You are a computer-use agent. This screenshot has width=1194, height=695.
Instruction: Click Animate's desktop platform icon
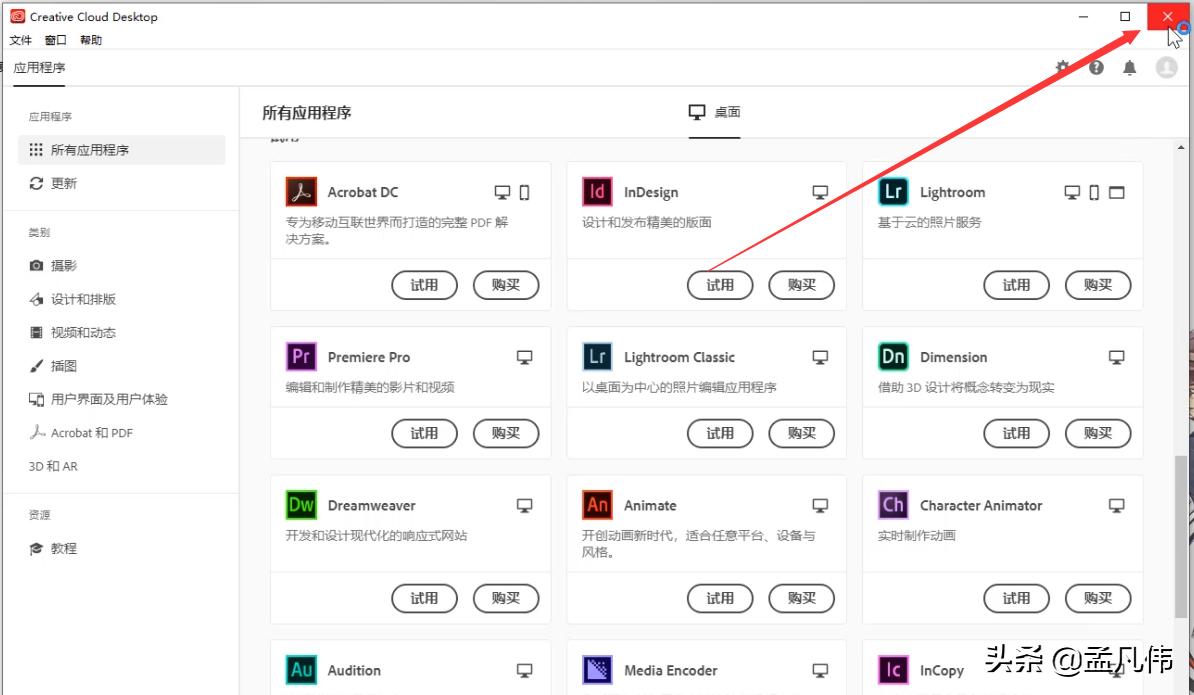tap(820, 506)
